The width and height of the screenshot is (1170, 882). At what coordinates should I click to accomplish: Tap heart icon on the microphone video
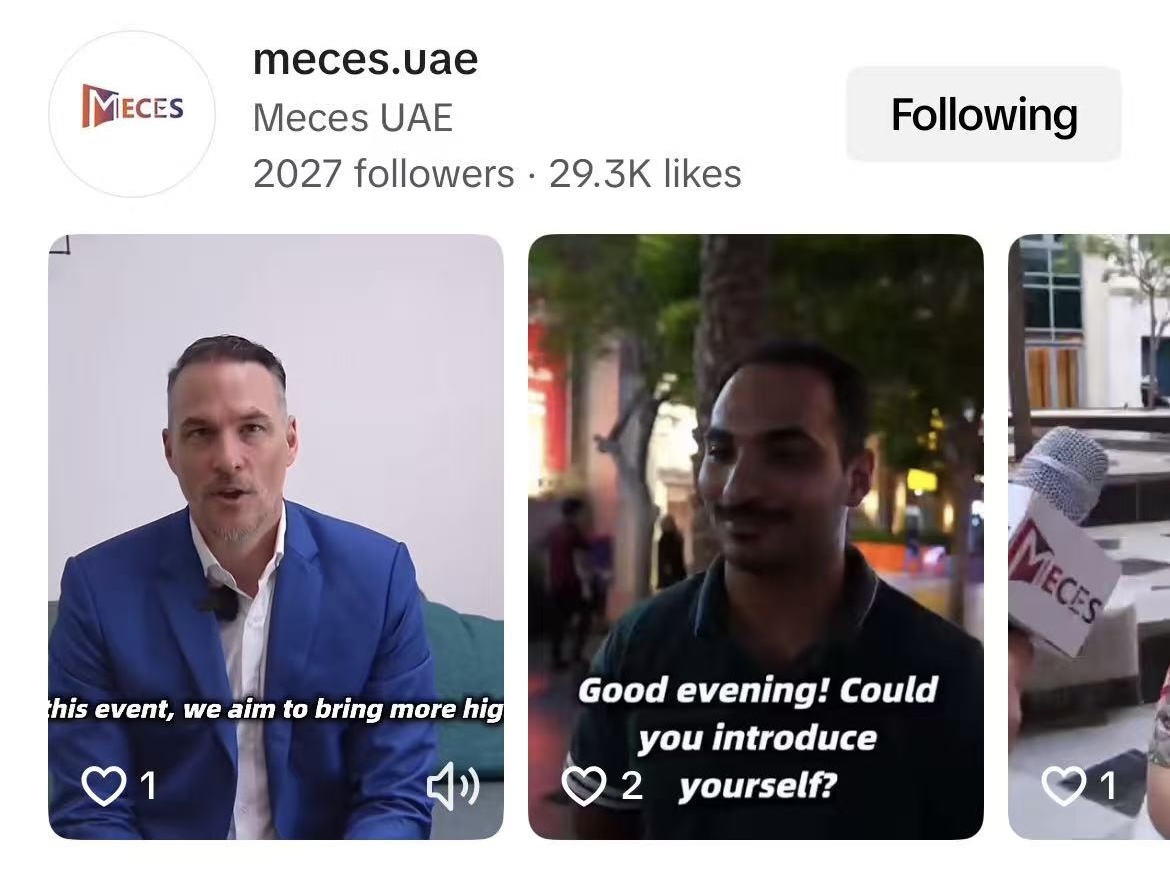[x=1063, y=786]
